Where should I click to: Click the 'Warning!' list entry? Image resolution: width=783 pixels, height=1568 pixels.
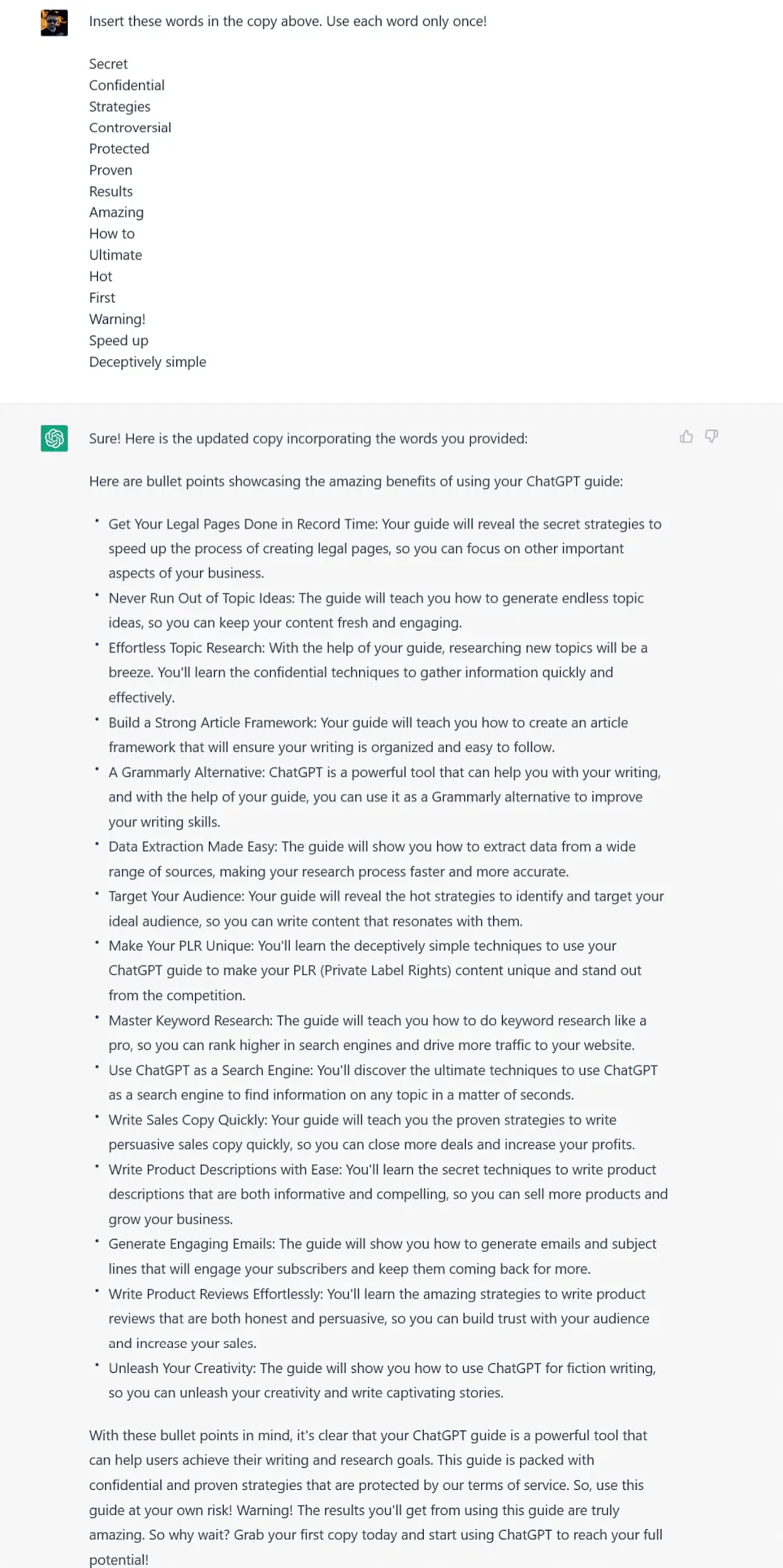pyautogui.click(x=117, y=319)
